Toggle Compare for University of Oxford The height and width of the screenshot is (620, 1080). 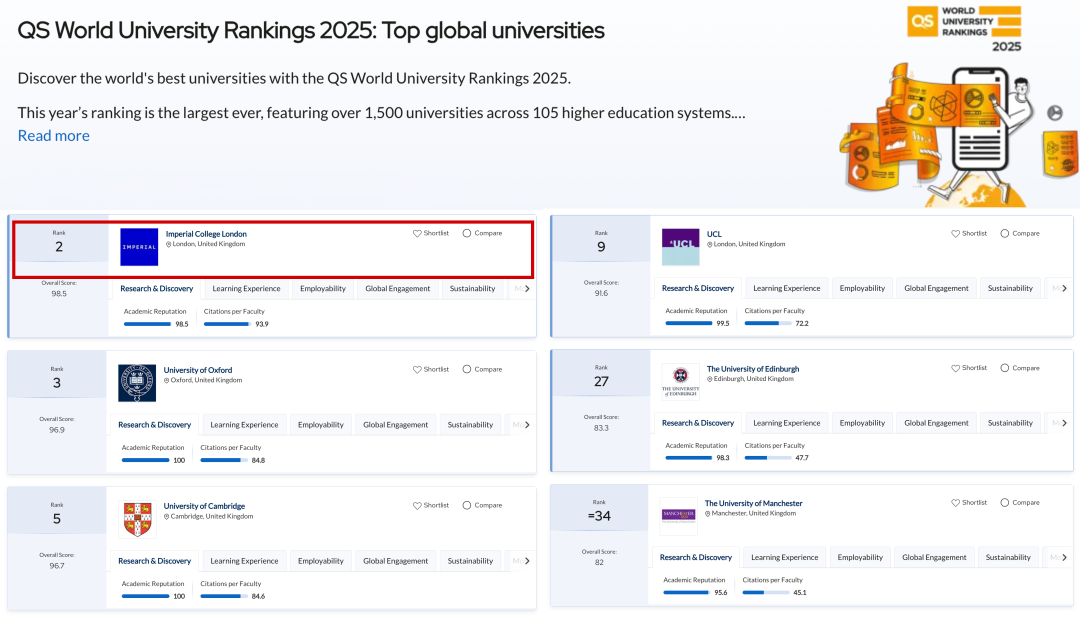click(467, 369)
